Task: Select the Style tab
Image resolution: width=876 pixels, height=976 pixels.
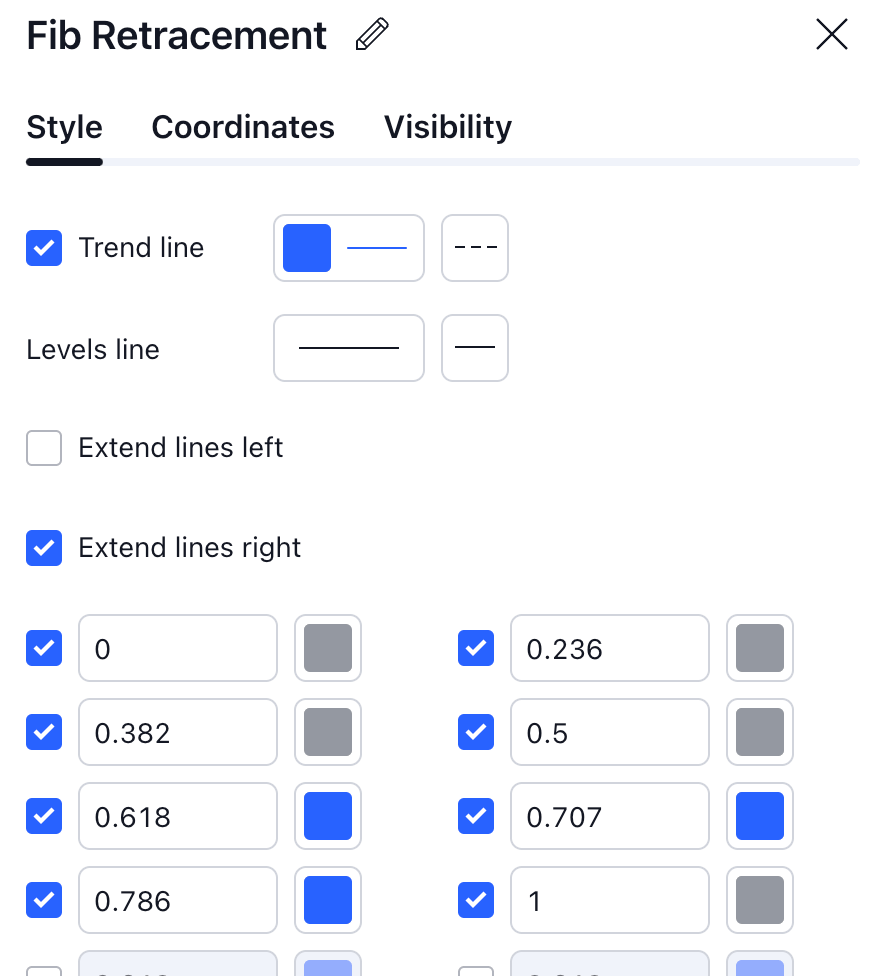Action: pos(64,127)
